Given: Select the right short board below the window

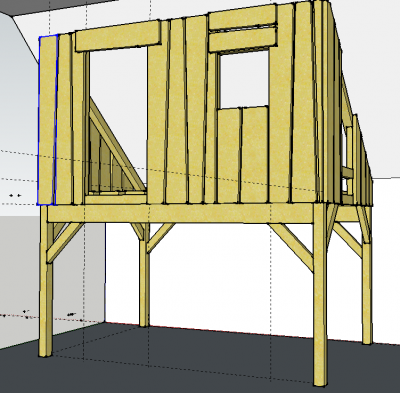Looking at the screenshot, I should [x=255, y=155].
